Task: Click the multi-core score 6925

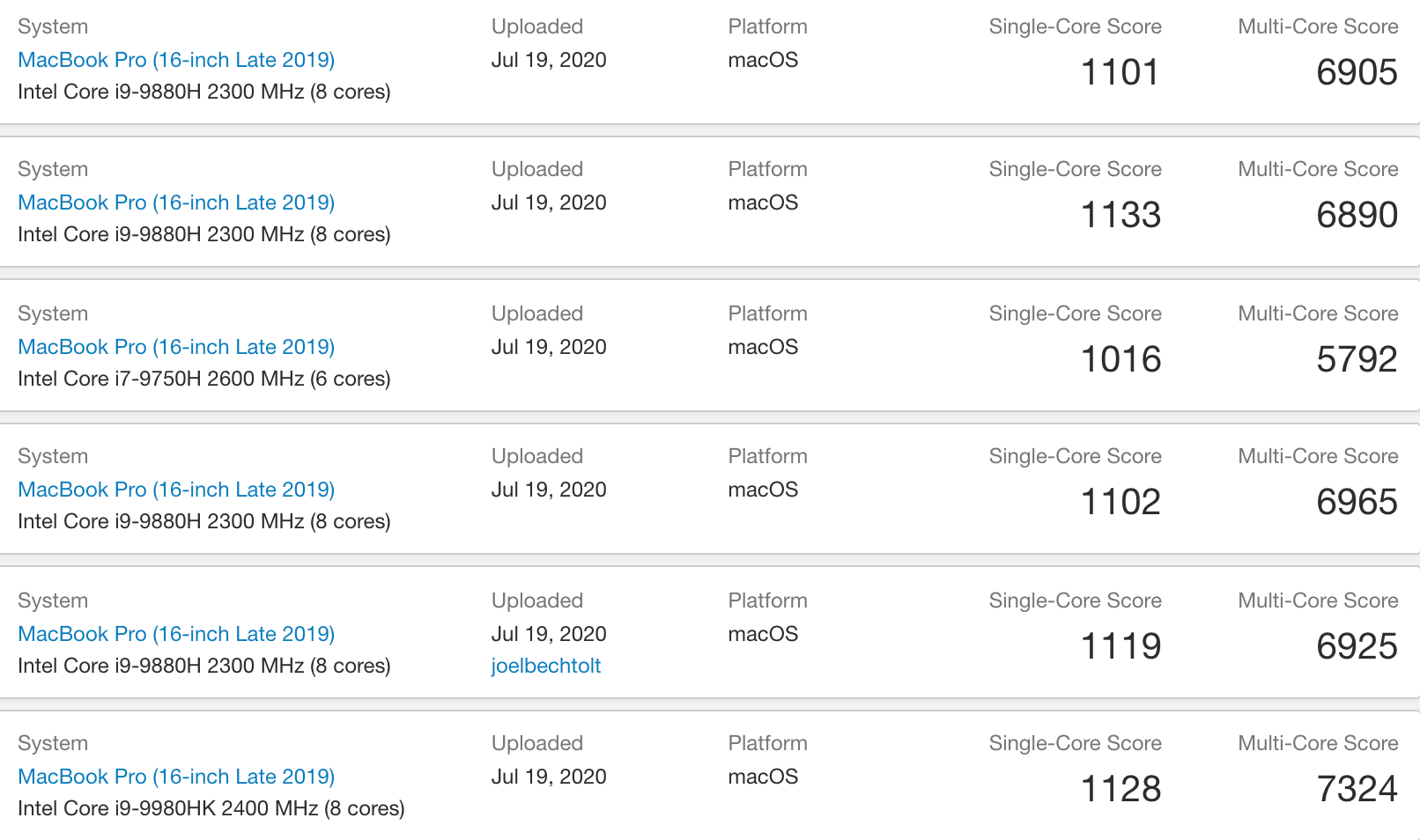Action: pyautogui.click(x=1357, y=646)
